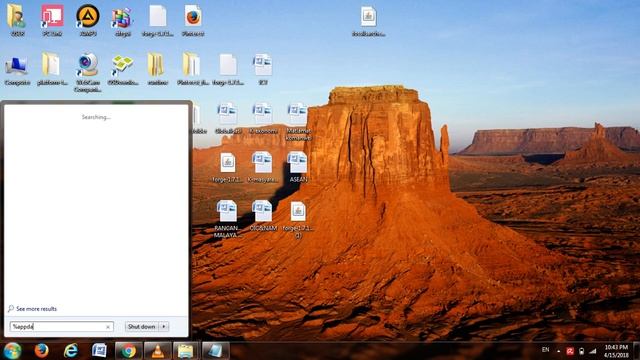This screenshot has height=360, width=640.
Task: Select the forge-1.7.1... (1) jar file
Action: (x=298, y=219)
